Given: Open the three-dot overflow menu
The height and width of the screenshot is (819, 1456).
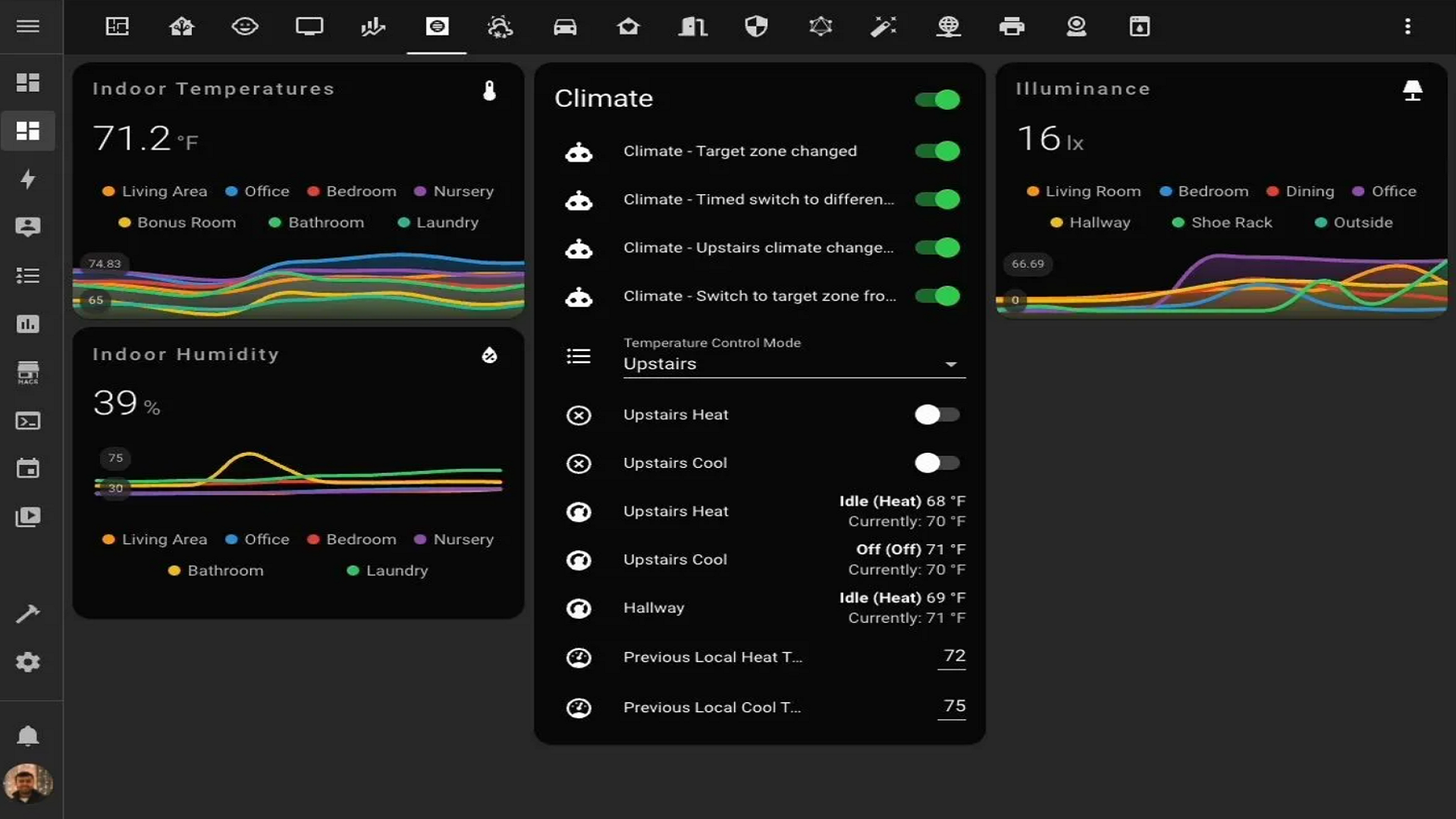Looking at the screenshot, I should click(1407, 27).
